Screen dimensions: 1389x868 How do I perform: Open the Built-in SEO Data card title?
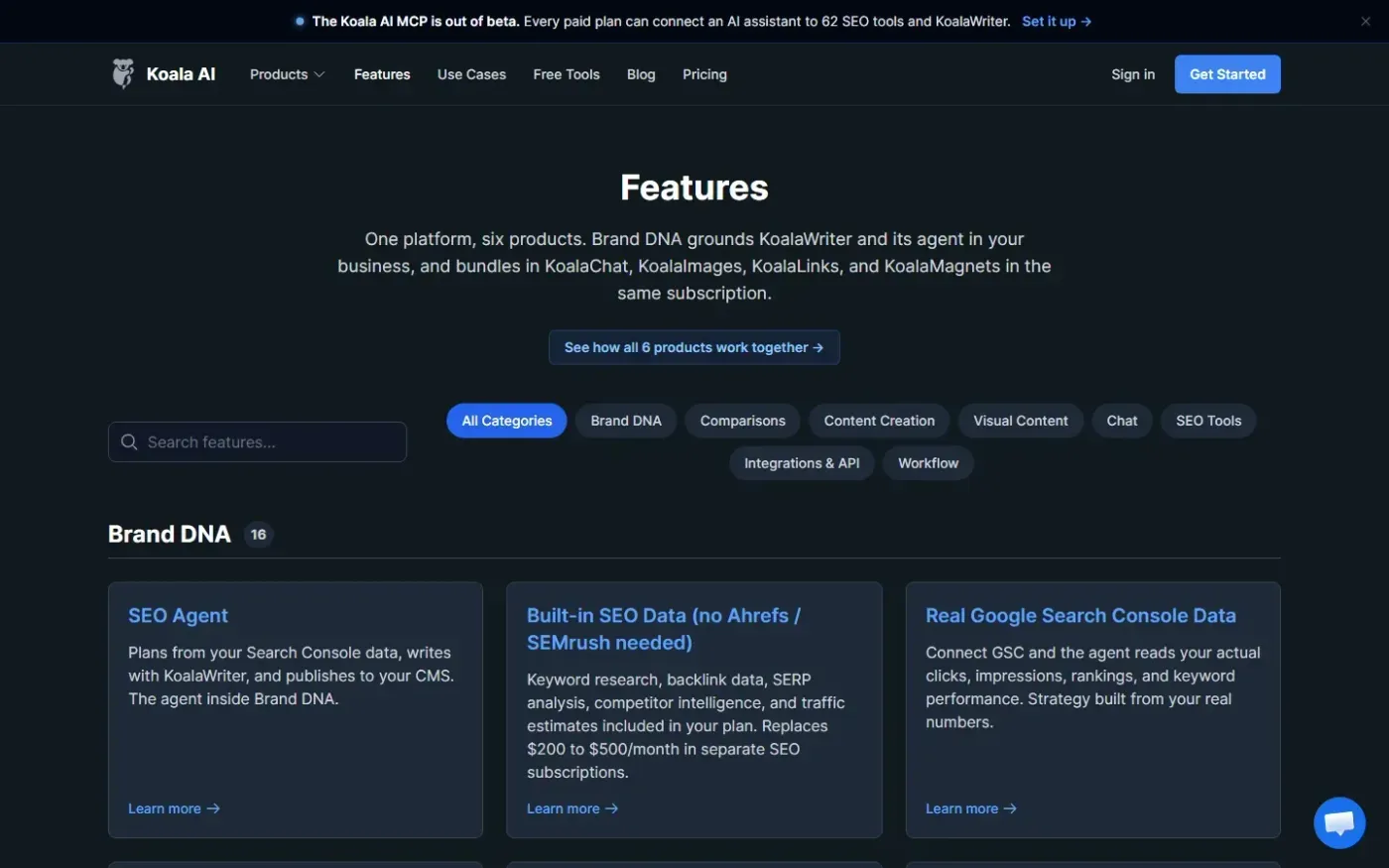point(664,629)
